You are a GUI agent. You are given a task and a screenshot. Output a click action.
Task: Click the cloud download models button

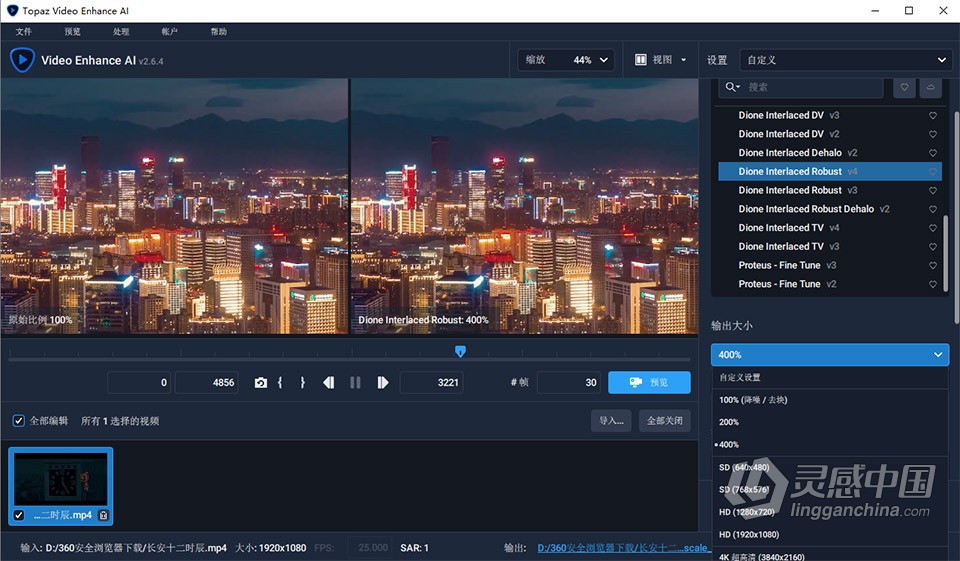pyautogui.click(x=931, y=87)
